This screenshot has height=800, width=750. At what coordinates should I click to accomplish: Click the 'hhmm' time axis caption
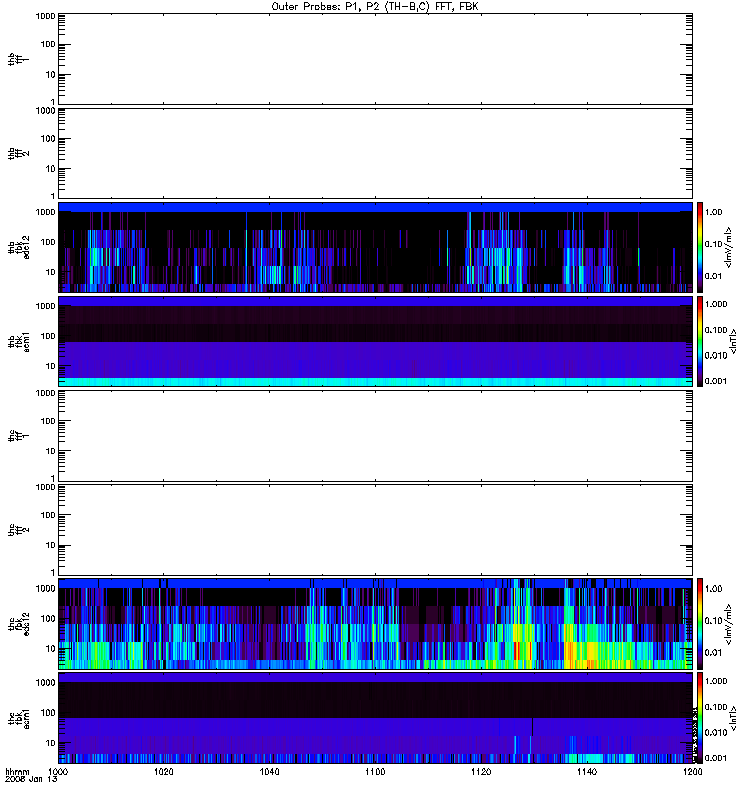click(x=17, y=772)
